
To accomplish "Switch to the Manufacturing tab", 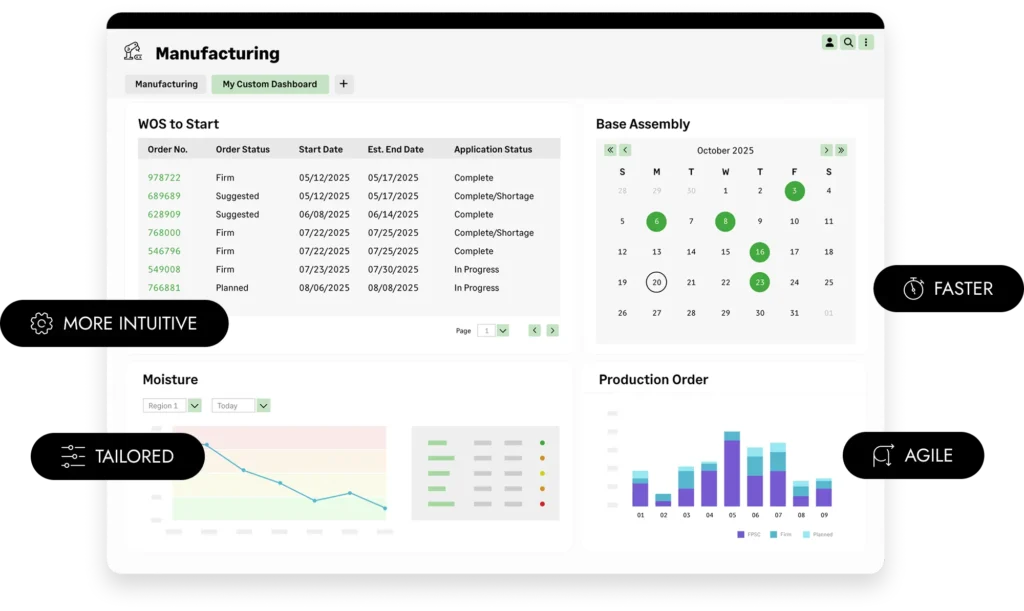I will pos(166,84).
